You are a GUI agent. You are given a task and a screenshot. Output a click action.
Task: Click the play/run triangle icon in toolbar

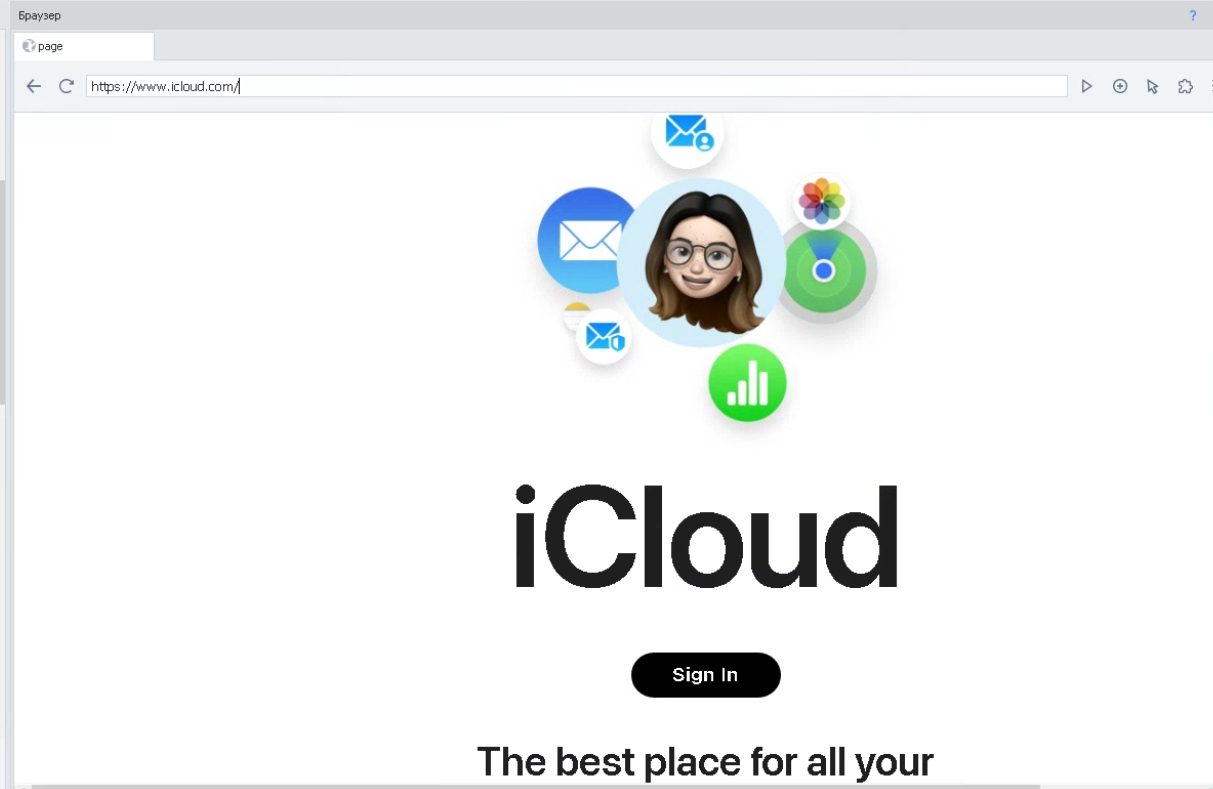[1087, 87]
